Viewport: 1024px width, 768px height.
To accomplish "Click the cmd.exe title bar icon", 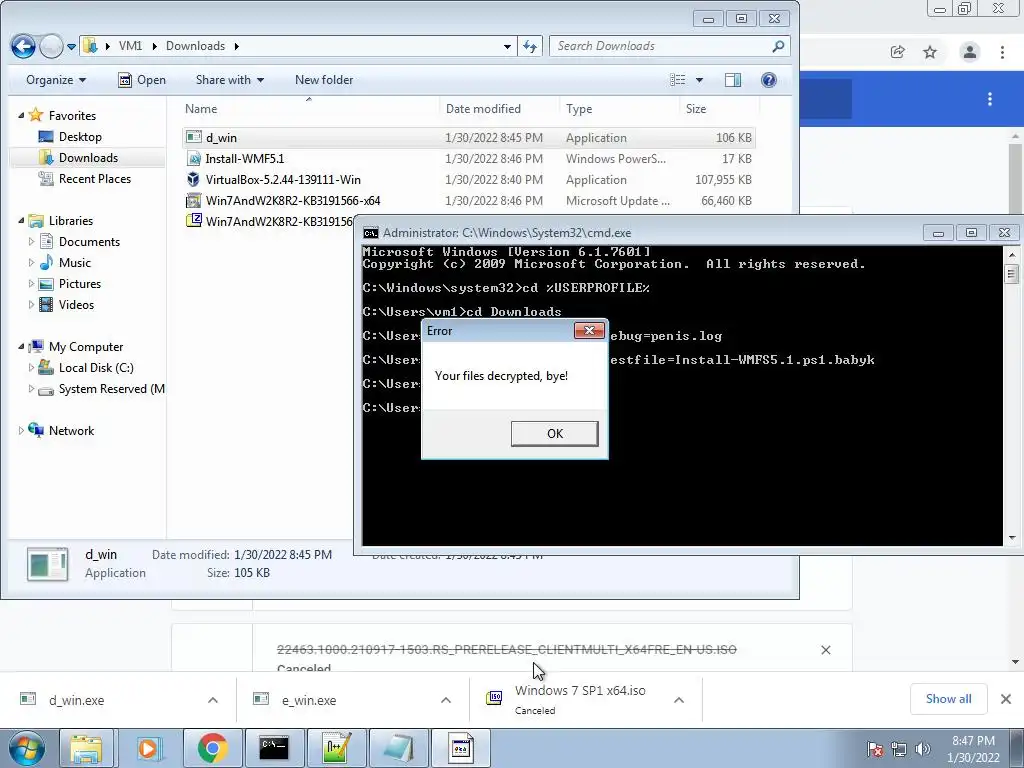I will point(370,232).
